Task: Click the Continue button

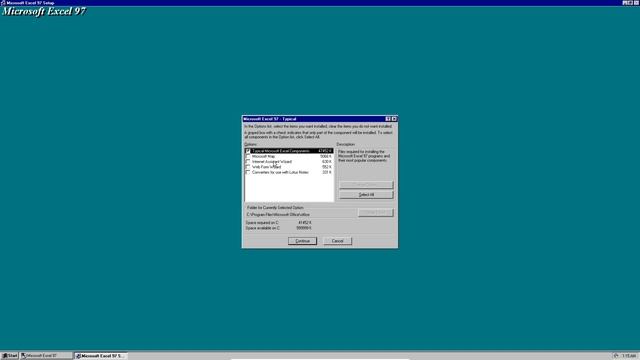Action: pos(302,241)
